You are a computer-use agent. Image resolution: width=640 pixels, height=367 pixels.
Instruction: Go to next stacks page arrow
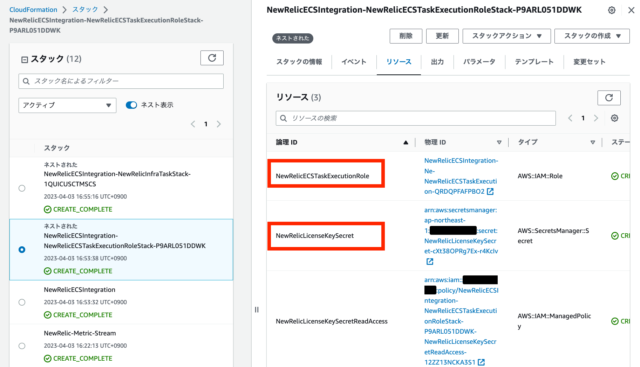pos(219,124)
